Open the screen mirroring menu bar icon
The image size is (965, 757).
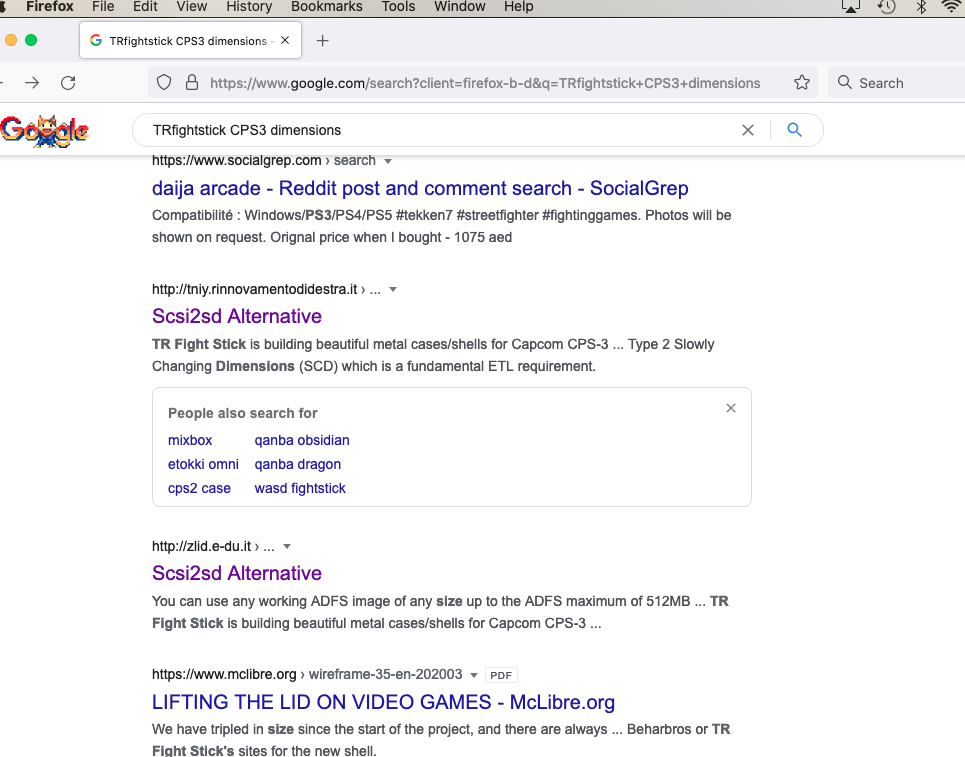pos(851,7)
